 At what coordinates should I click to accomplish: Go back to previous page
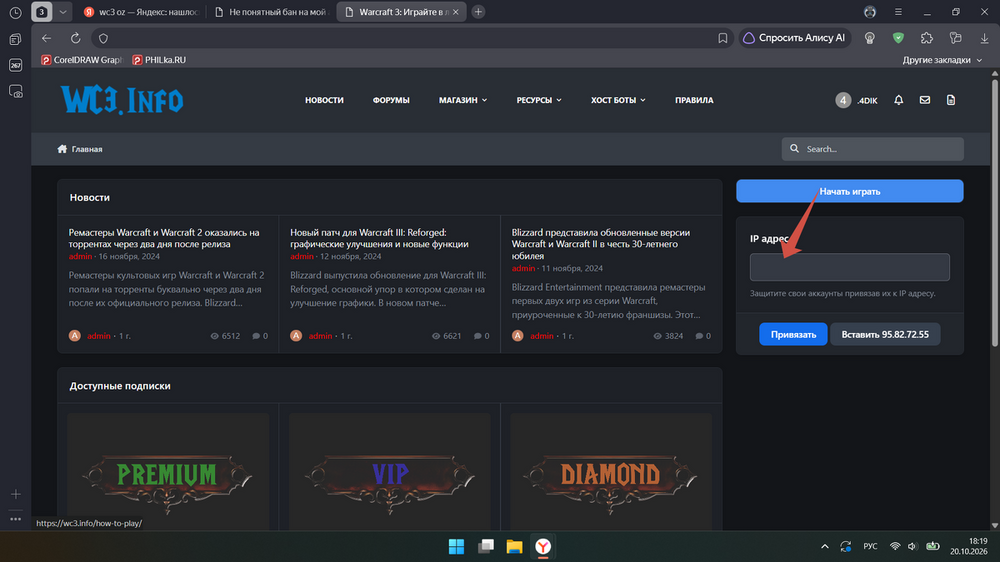[x=47, y=38]
